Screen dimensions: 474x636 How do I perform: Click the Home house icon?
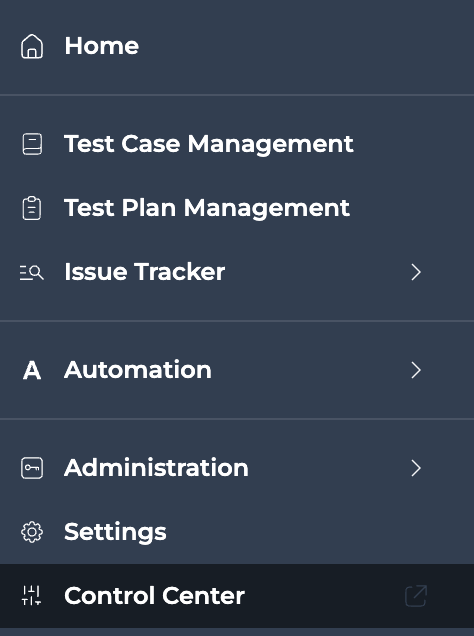[32, 46]
